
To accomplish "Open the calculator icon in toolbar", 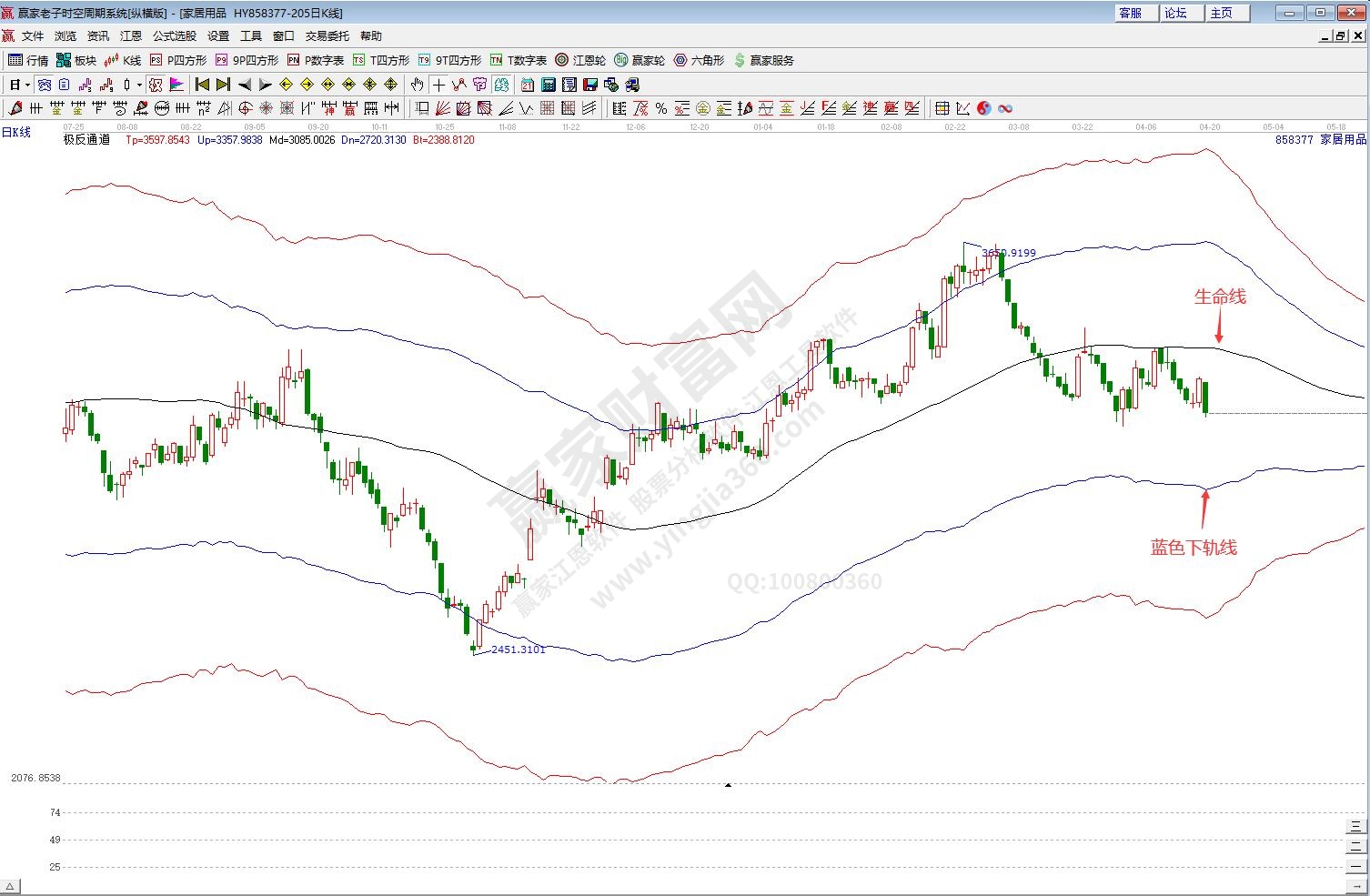I will (x=549, y=85).
